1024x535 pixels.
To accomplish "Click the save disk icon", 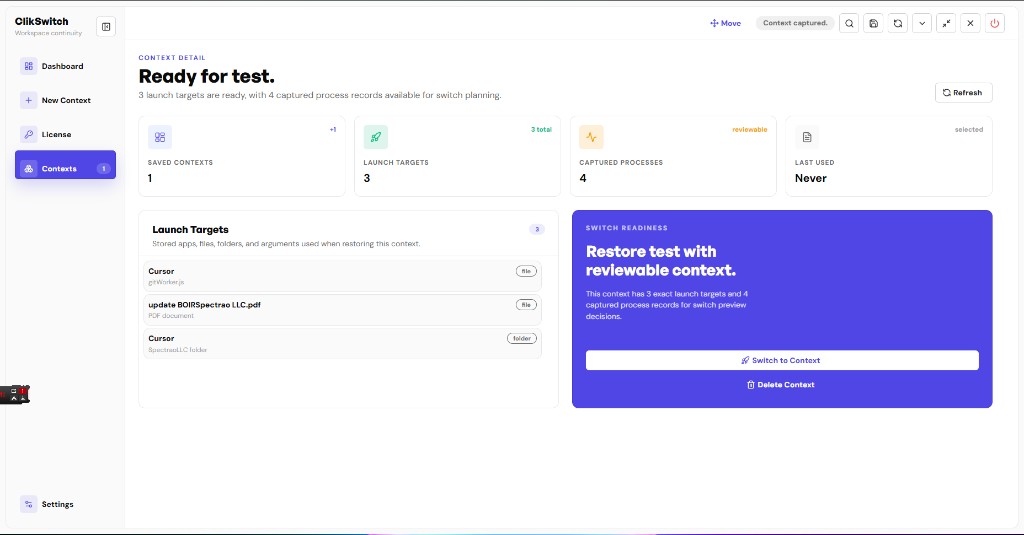I will [x=873, y=23].
